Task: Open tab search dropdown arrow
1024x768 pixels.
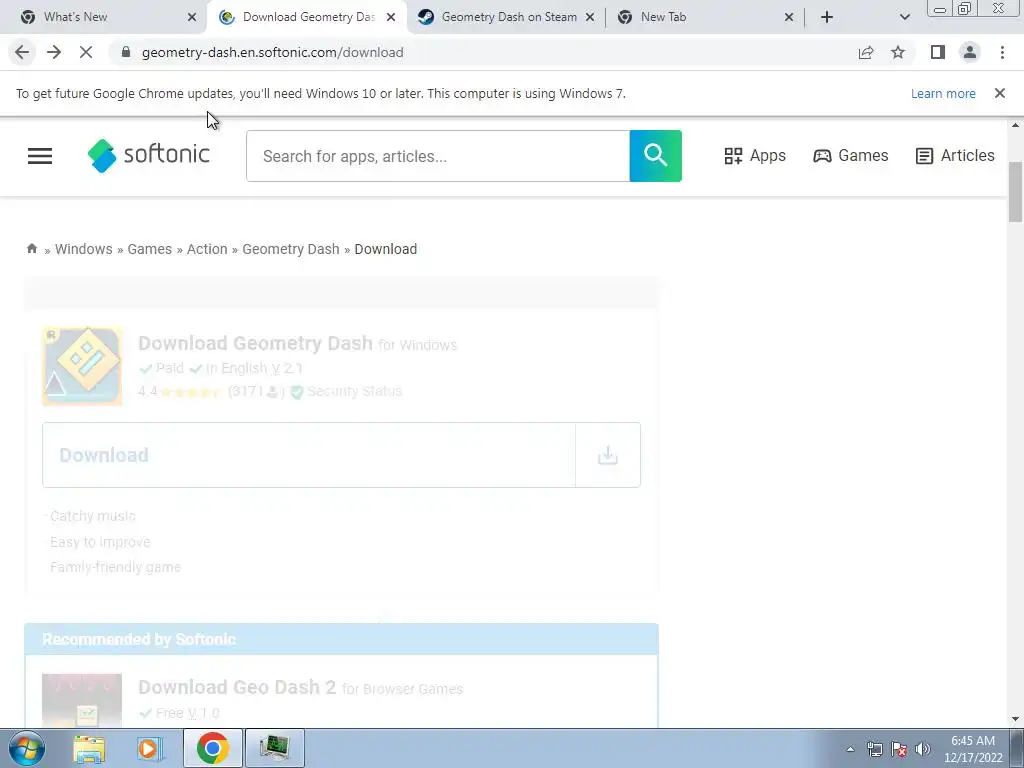Action: click(904, 17)
